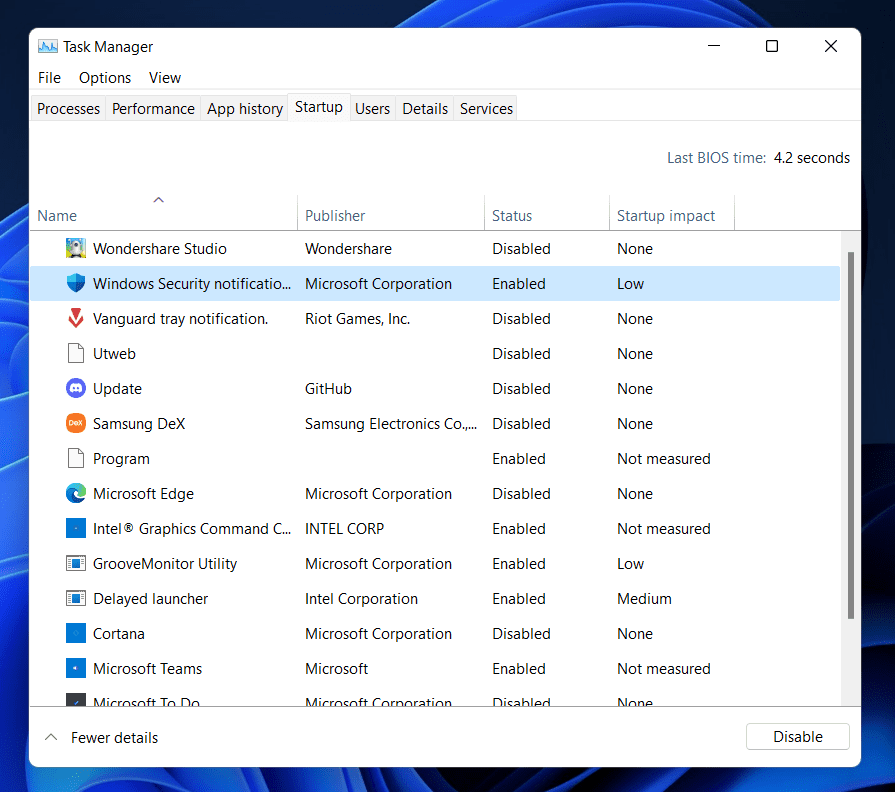Click the Last BIOS time value

tap(811, 157)
